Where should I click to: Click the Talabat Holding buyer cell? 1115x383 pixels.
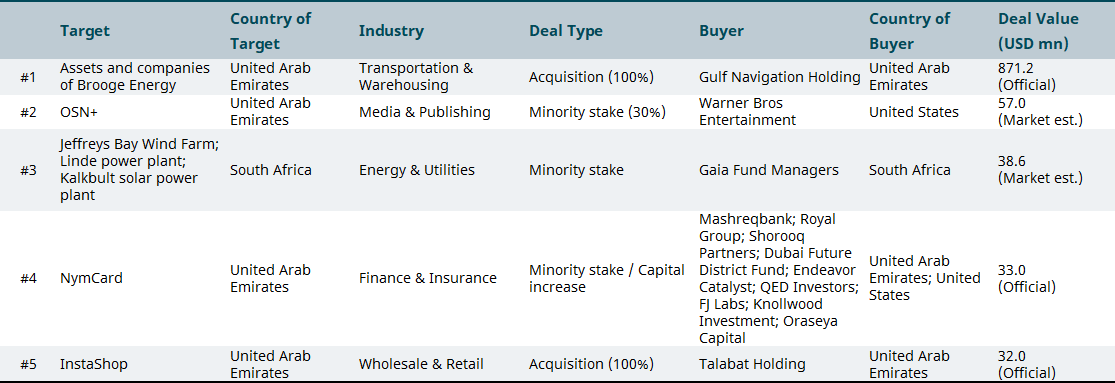(752, 365)
